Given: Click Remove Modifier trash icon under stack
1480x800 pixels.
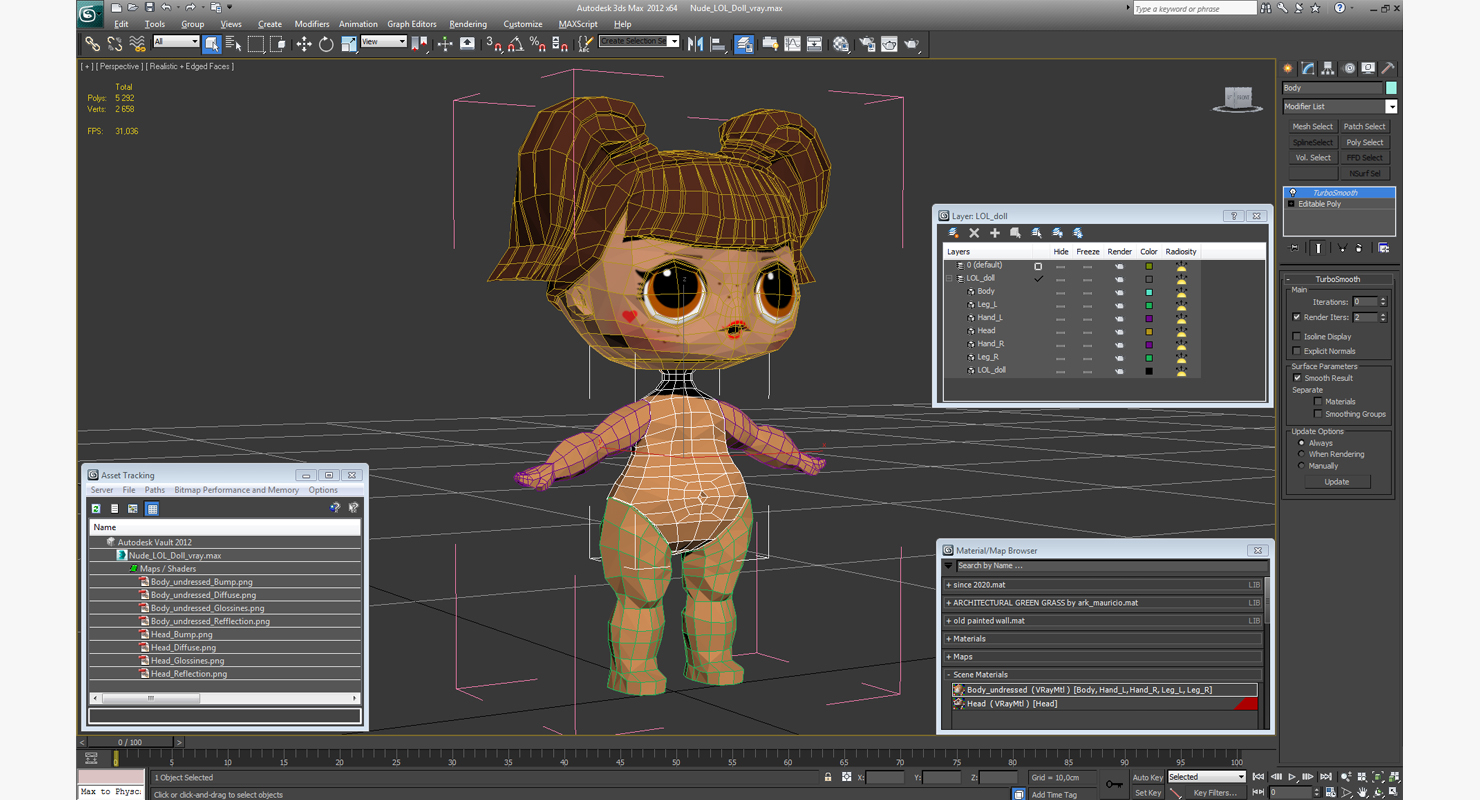Looking at the screenshot, I should pos(1360,248).
